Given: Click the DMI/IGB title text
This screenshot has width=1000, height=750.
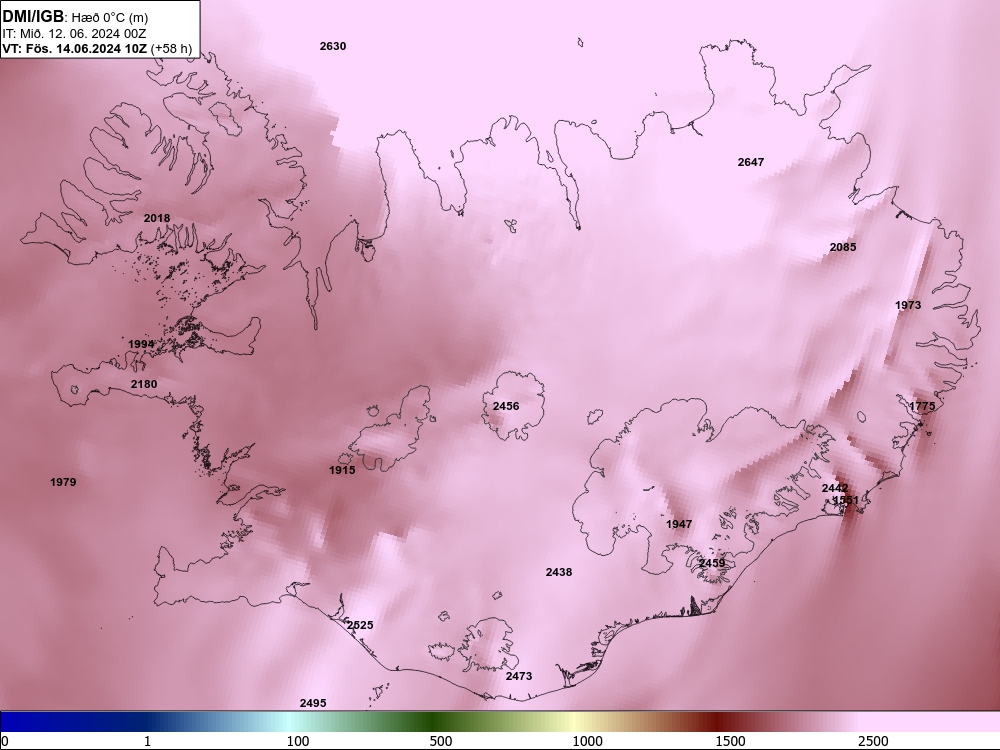Looking at the screenshot, I should coord(33,17).
